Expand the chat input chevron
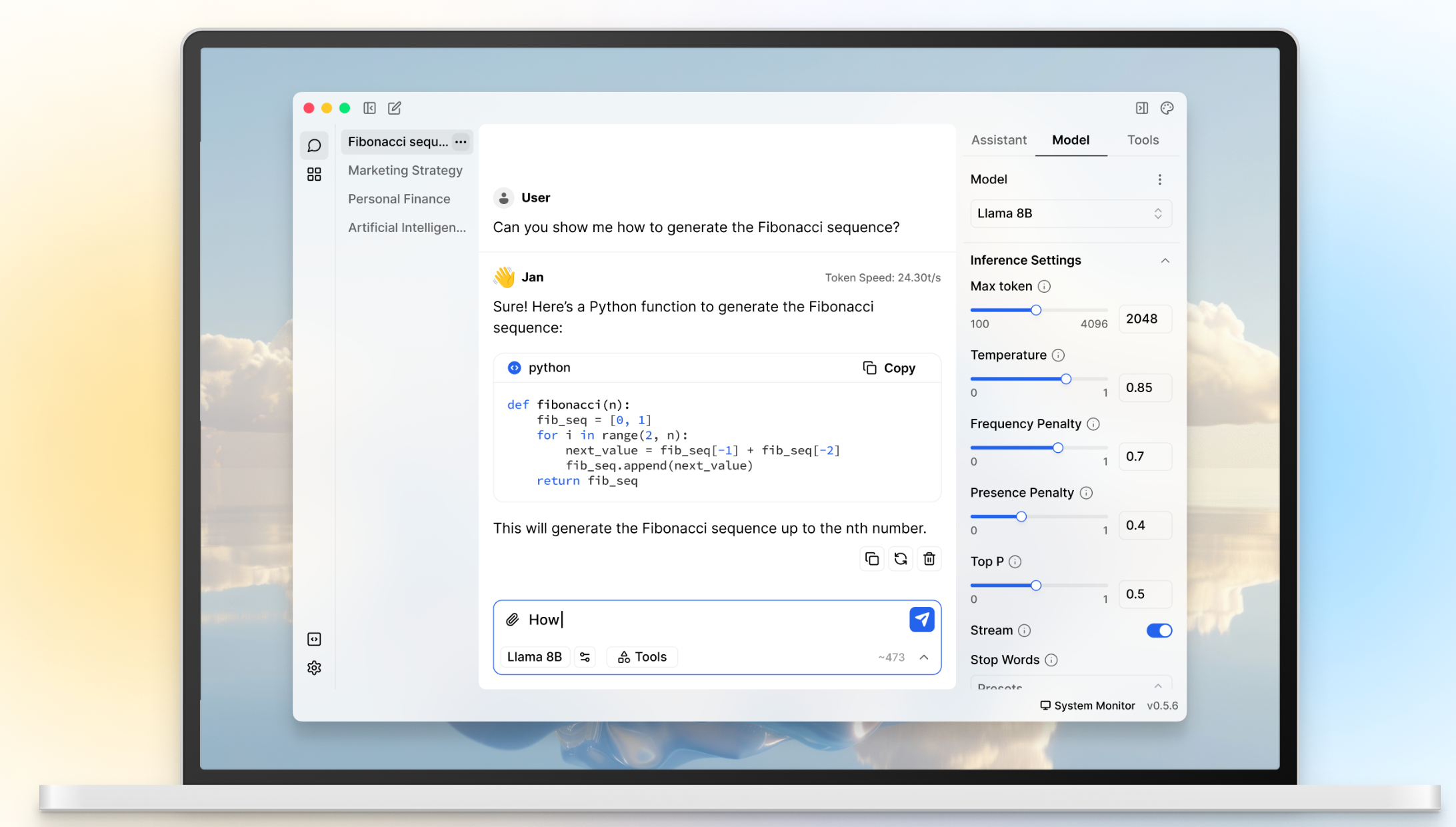The image size is (1456, 827). (x=924, y=657)
